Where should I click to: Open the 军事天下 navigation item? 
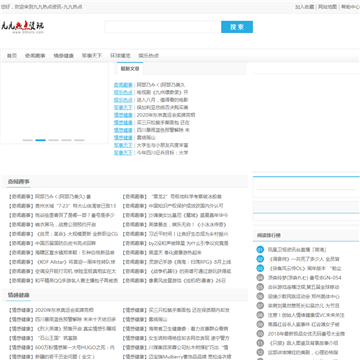(92, 56)
